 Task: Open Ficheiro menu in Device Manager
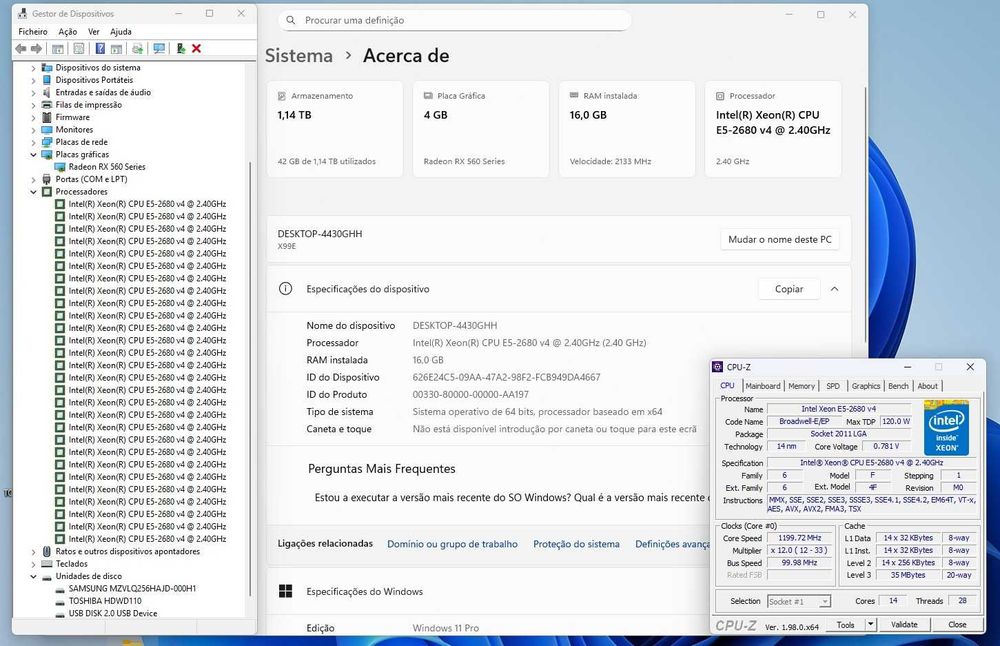tap(33, 31)
